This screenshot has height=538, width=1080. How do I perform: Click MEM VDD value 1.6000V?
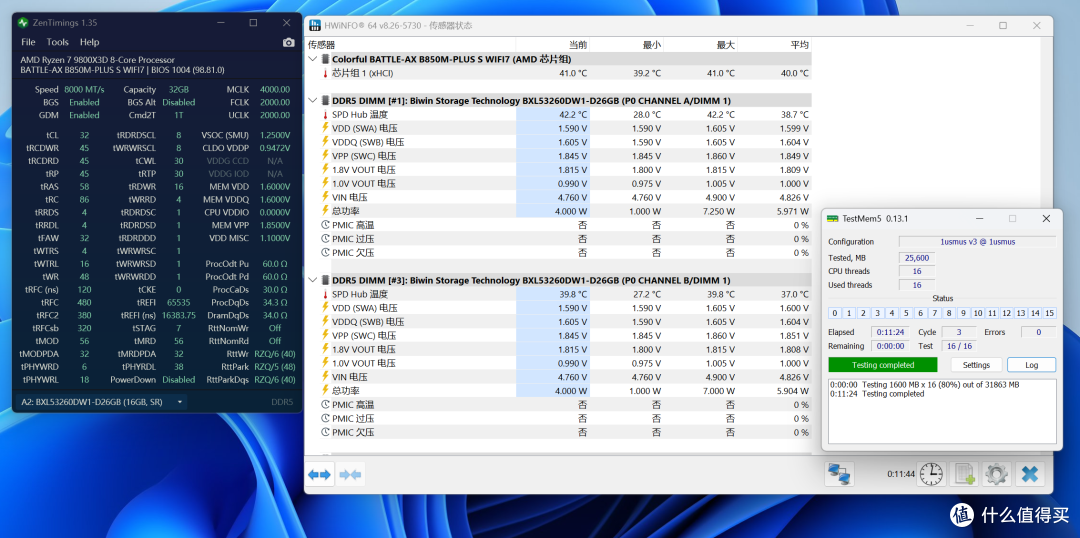click(x=275, y=187)
